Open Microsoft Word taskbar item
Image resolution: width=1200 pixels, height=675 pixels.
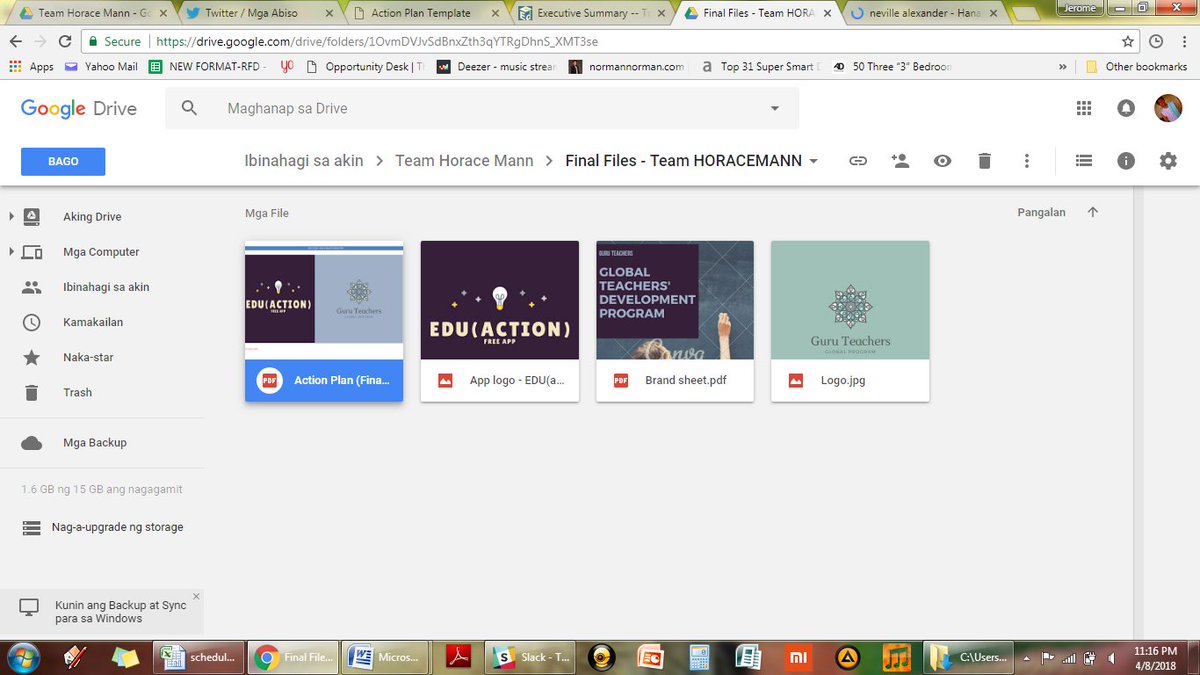pyautogui.click(x=385, y=657)
